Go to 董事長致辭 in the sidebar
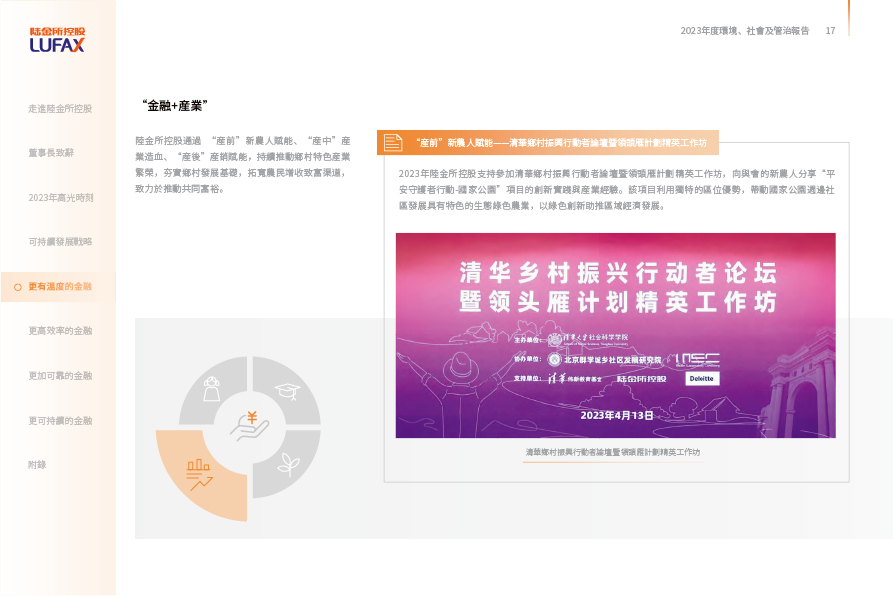Screen dimensions: 894x596 click(50, 153)
